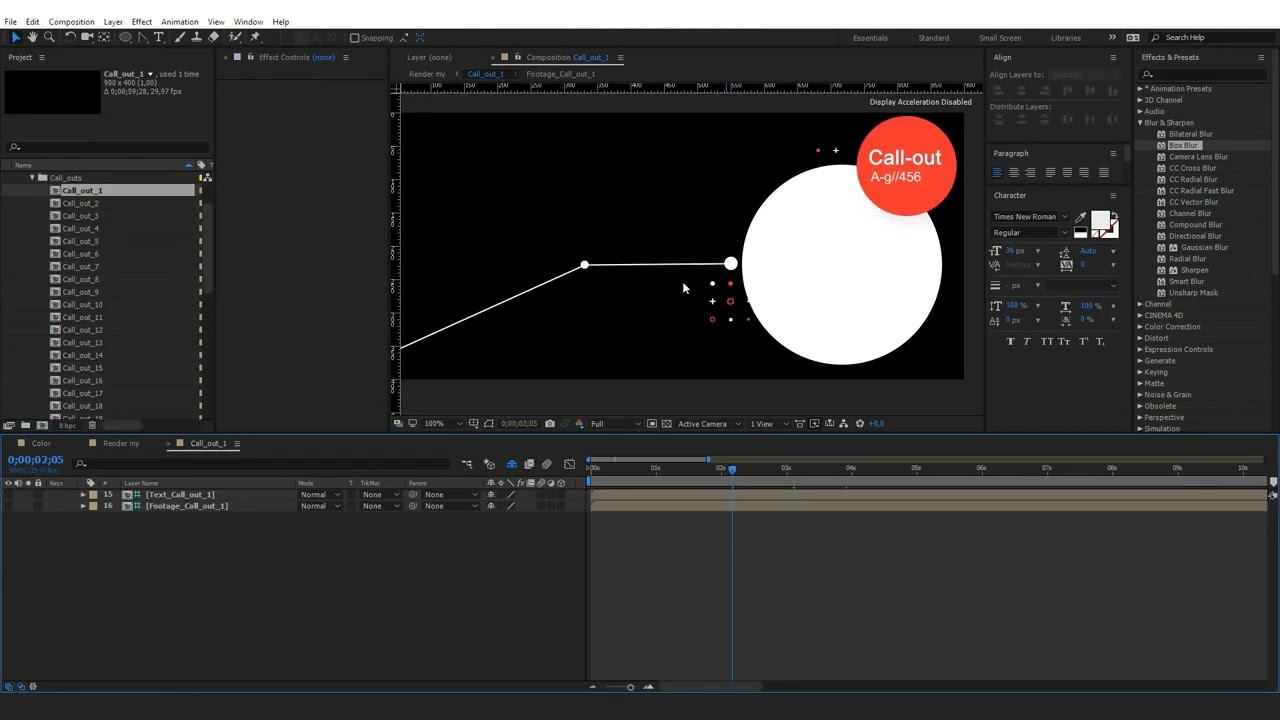Select the Horizontal Type tool
This screenshot has height=720, width=1280.
(158, 37)
